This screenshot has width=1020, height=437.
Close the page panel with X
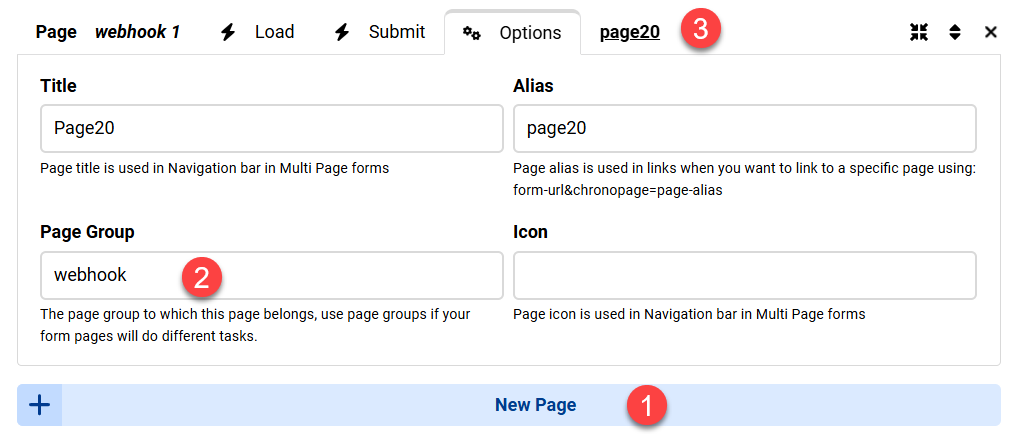(991, 33)
